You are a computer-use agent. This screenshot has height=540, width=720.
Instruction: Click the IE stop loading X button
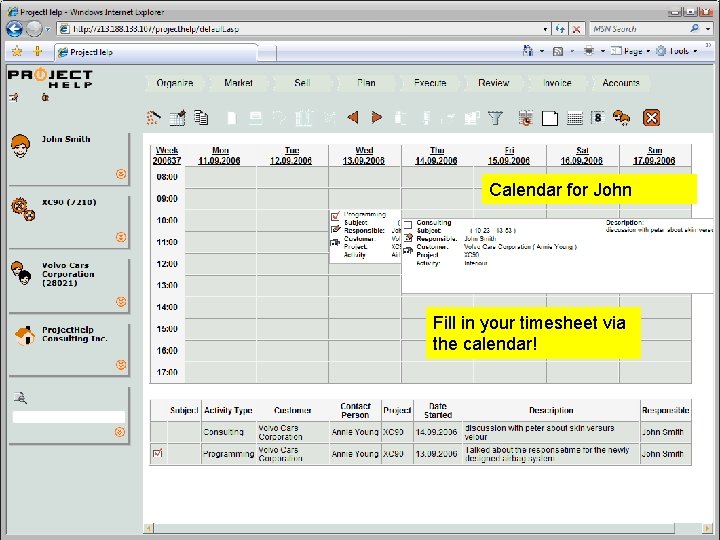576,29
